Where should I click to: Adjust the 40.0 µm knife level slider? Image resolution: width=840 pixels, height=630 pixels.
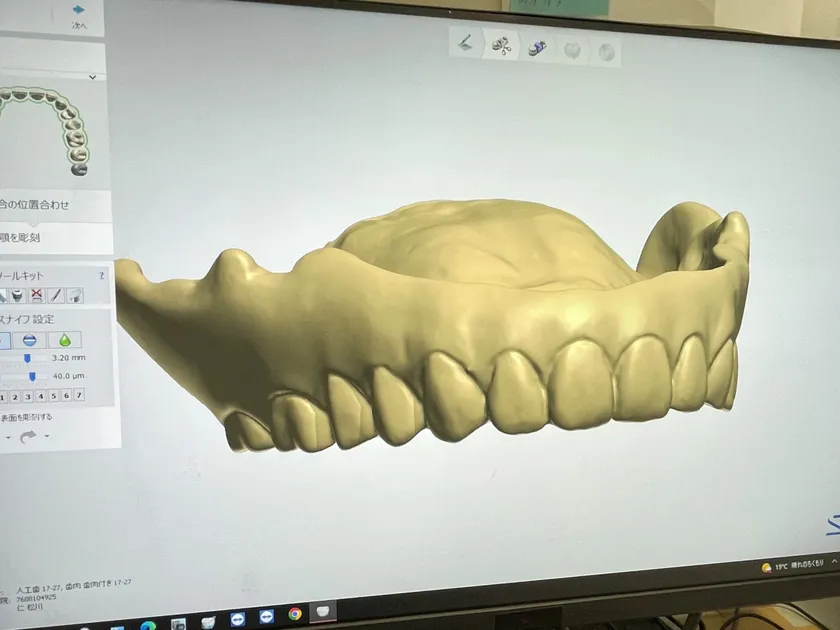click(31, 377)
